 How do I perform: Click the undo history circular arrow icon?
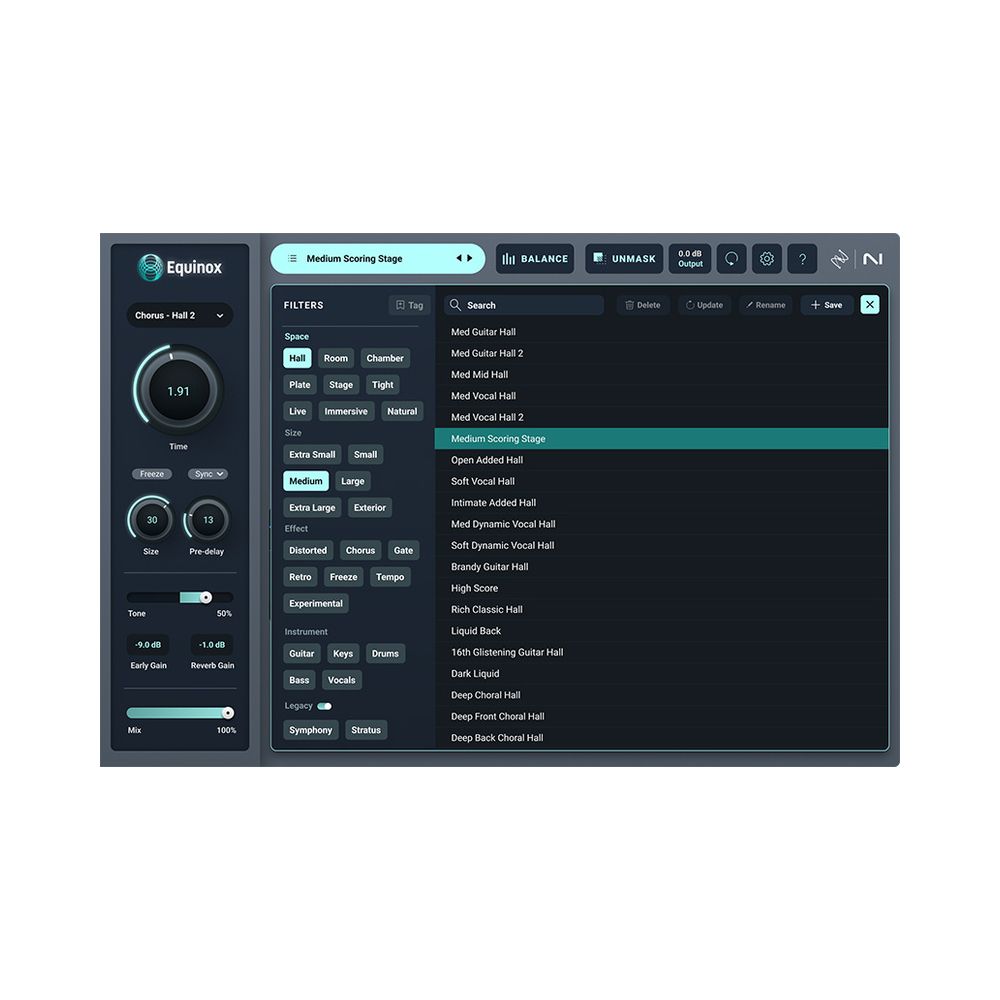(731, 258)
